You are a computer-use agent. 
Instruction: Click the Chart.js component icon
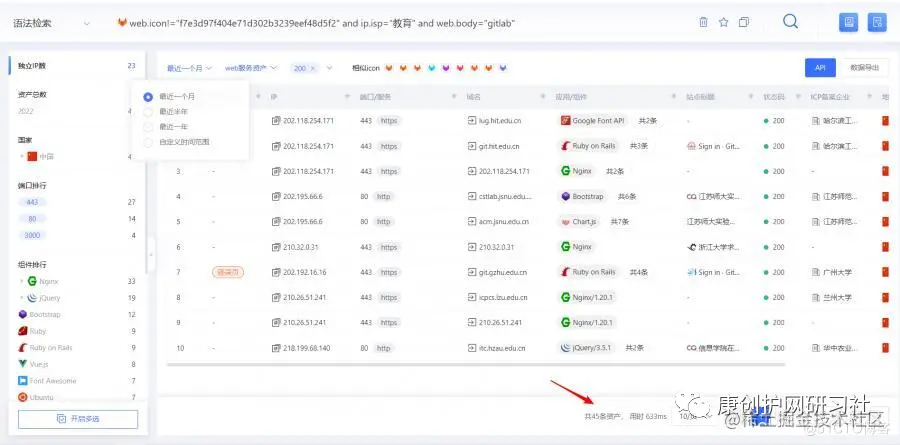tap(565, 222)
